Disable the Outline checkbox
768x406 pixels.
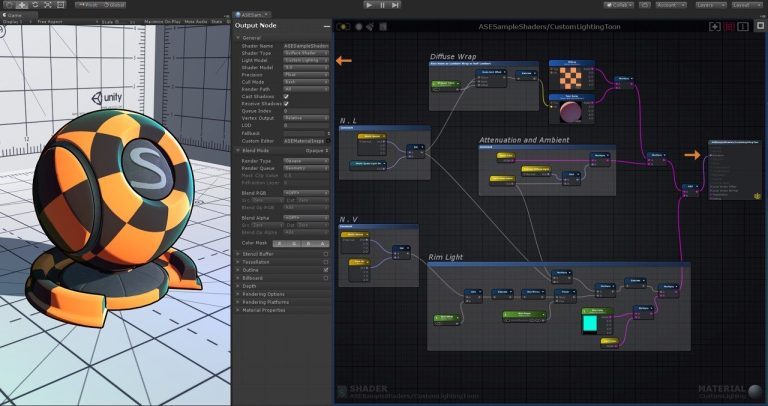coord(326,269)
